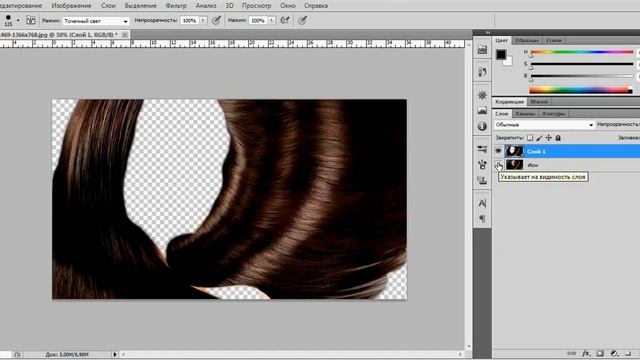Hide Слой 1 via eye icon
The image size is (640, 360).
[498, 151]
